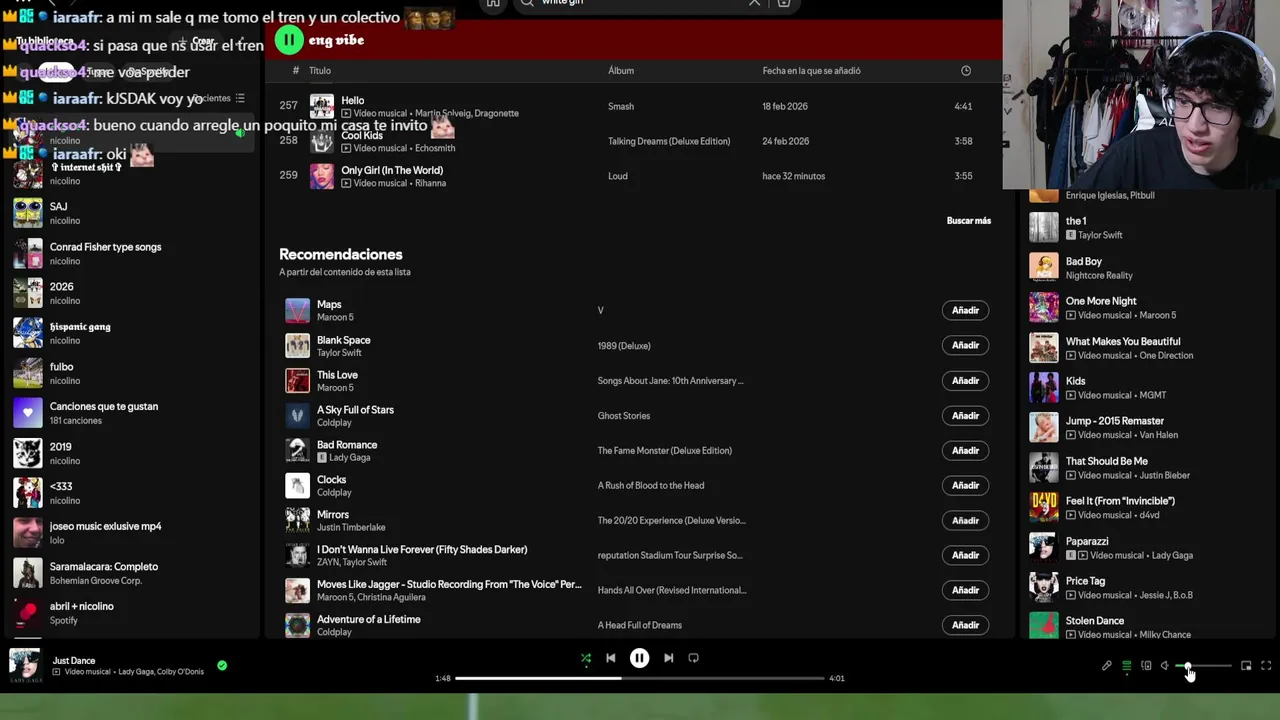1280x720 pixels.
Task: Sort by the Álbum column header
Action: tap(621, 71)
